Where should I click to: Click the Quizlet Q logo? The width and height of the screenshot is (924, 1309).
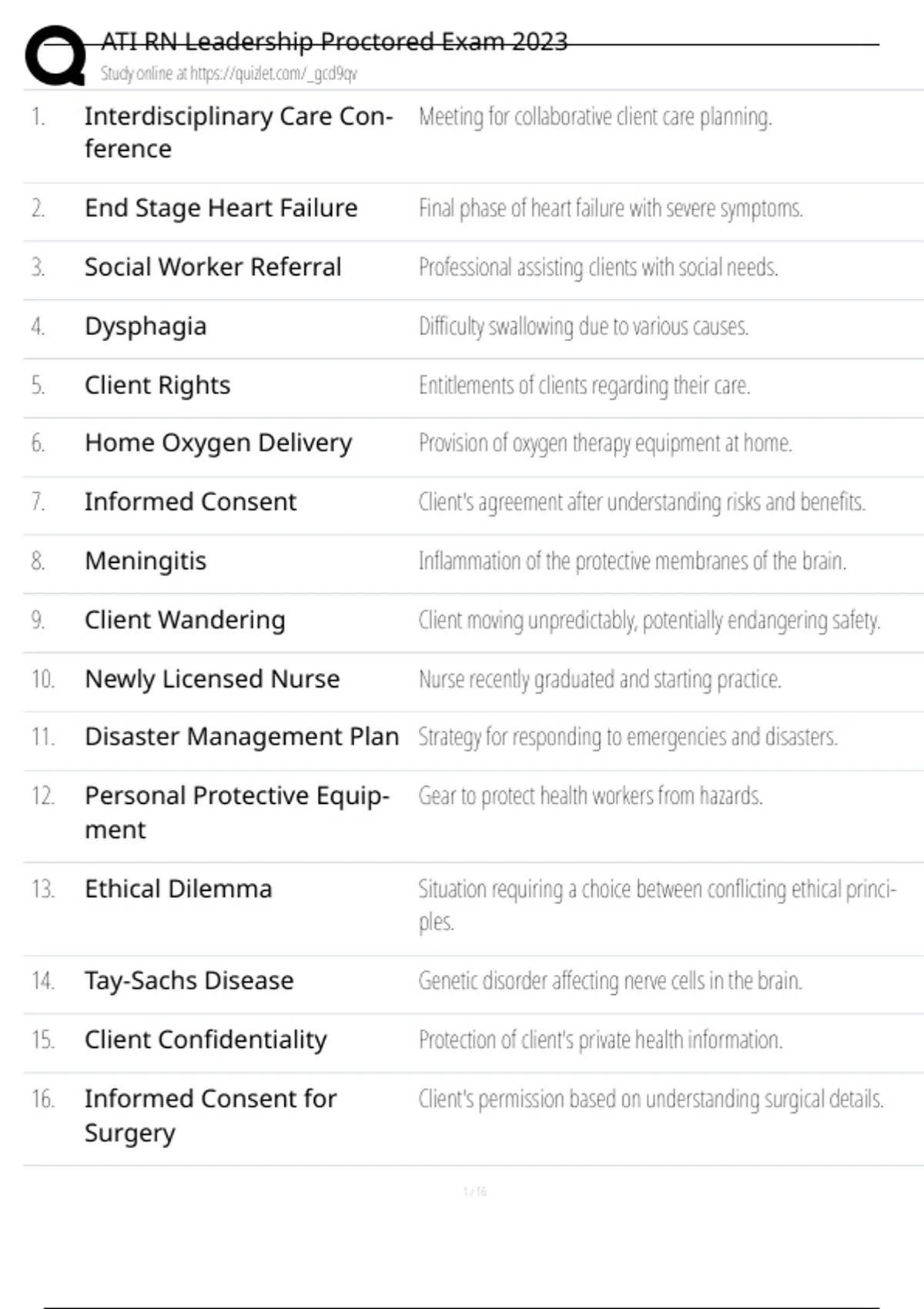55,55
